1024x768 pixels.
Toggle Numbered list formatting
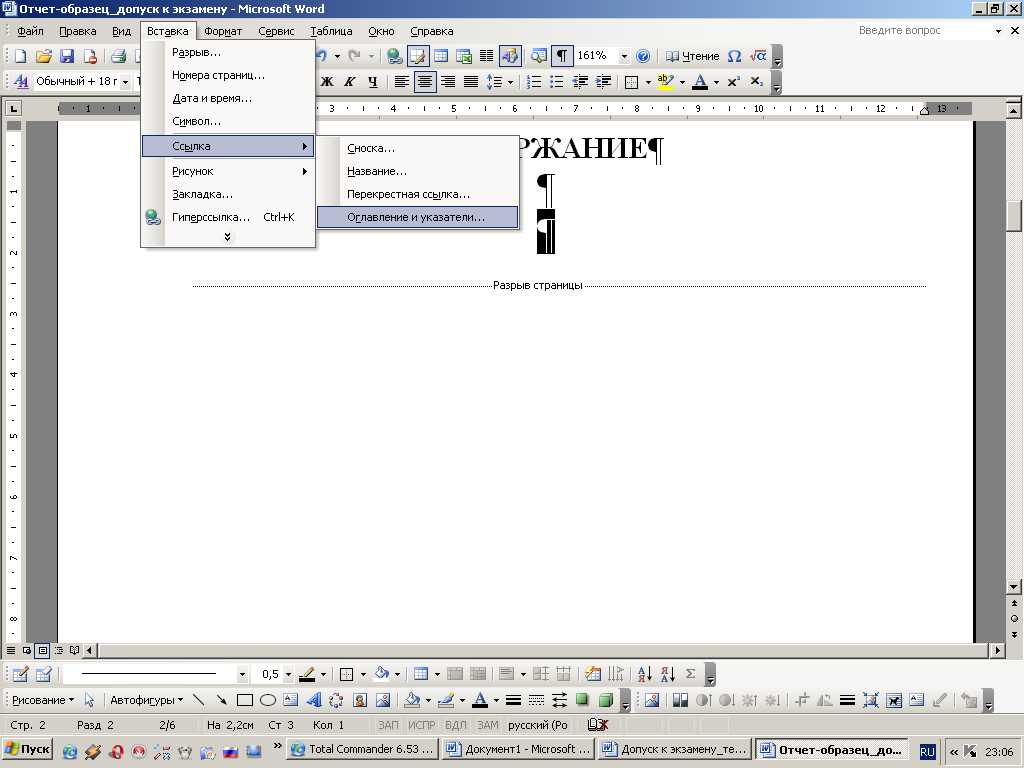point(534,82)
